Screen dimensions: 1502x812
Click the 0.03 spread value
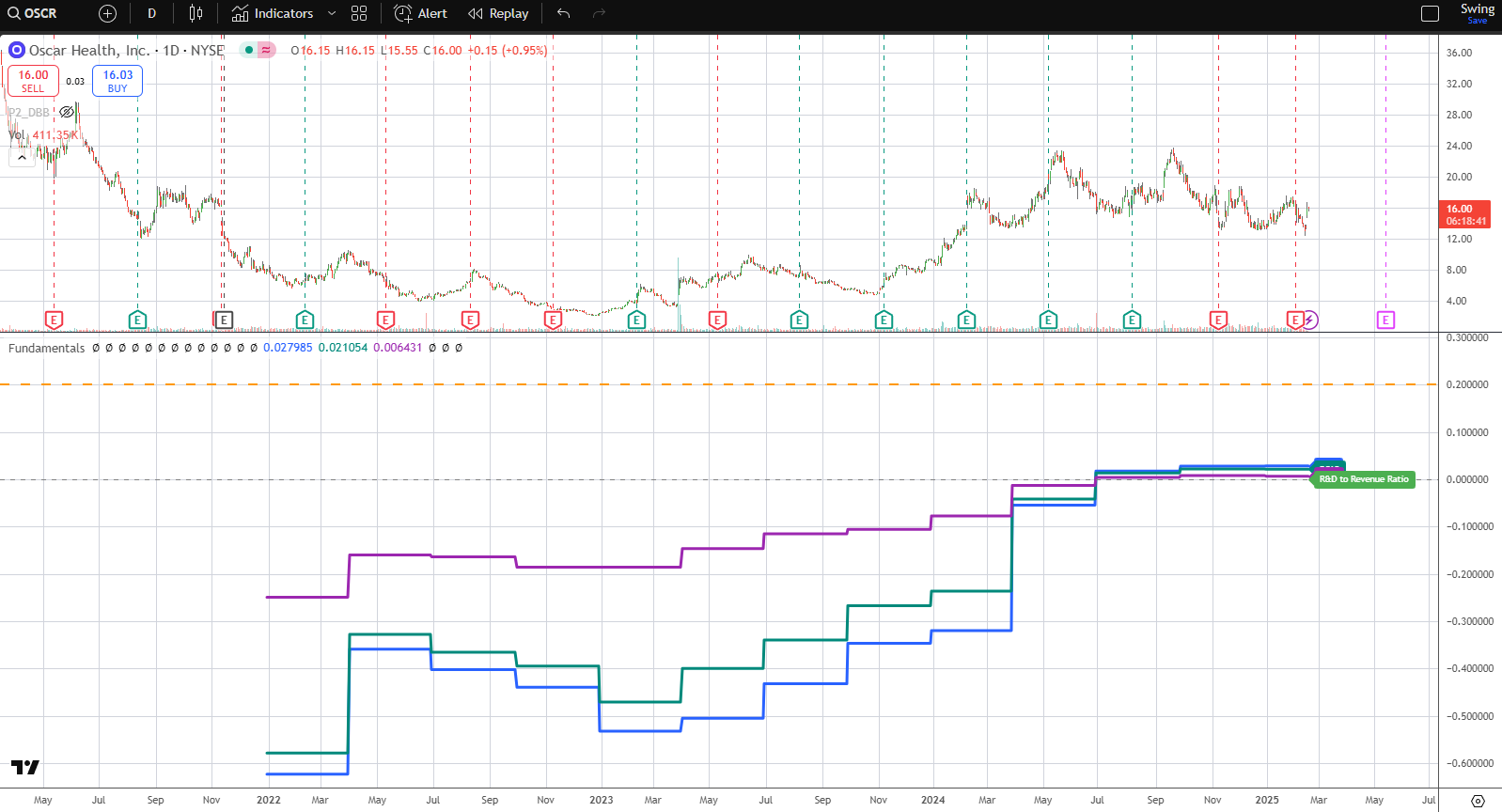click(x=75, y=82)
